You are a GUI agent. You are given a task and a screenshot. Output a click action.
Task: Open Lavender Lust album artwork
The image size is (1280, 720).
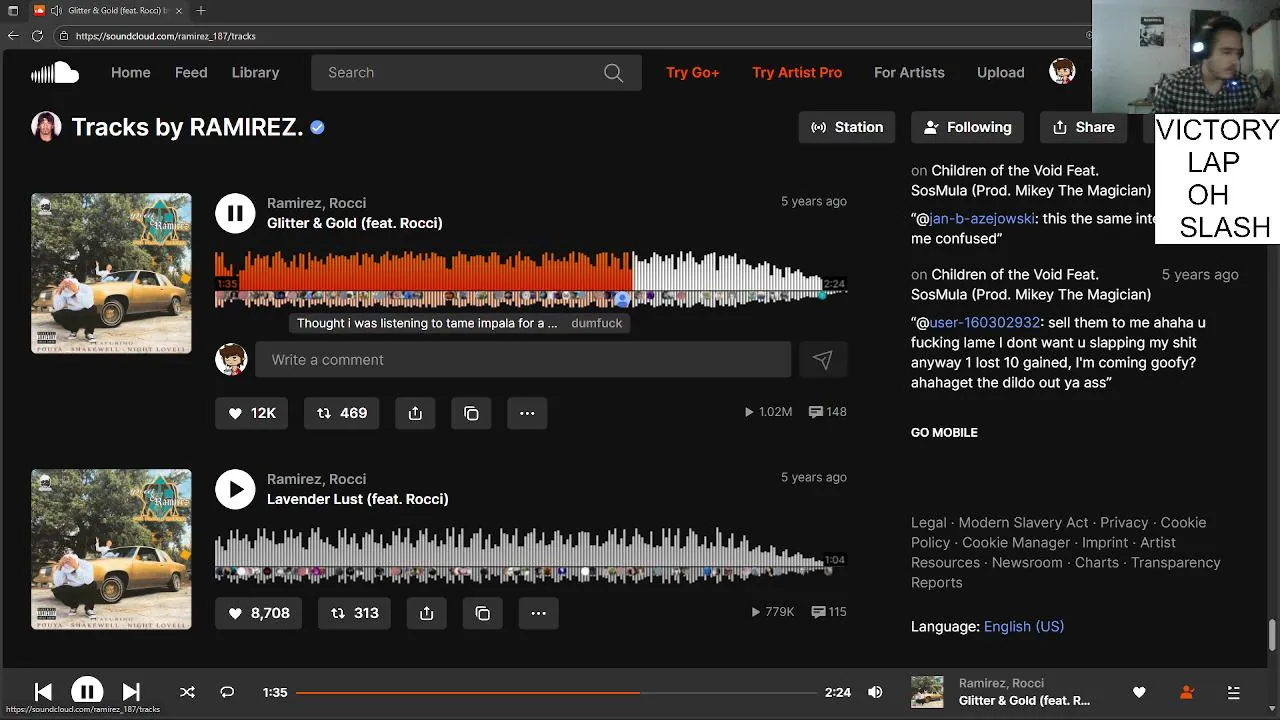(x=111, y=549)
